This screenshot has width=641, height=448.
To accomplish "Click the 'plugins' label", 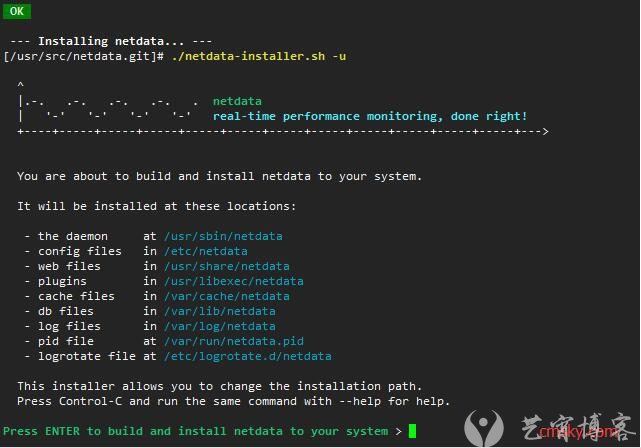I will coord(62,281).
